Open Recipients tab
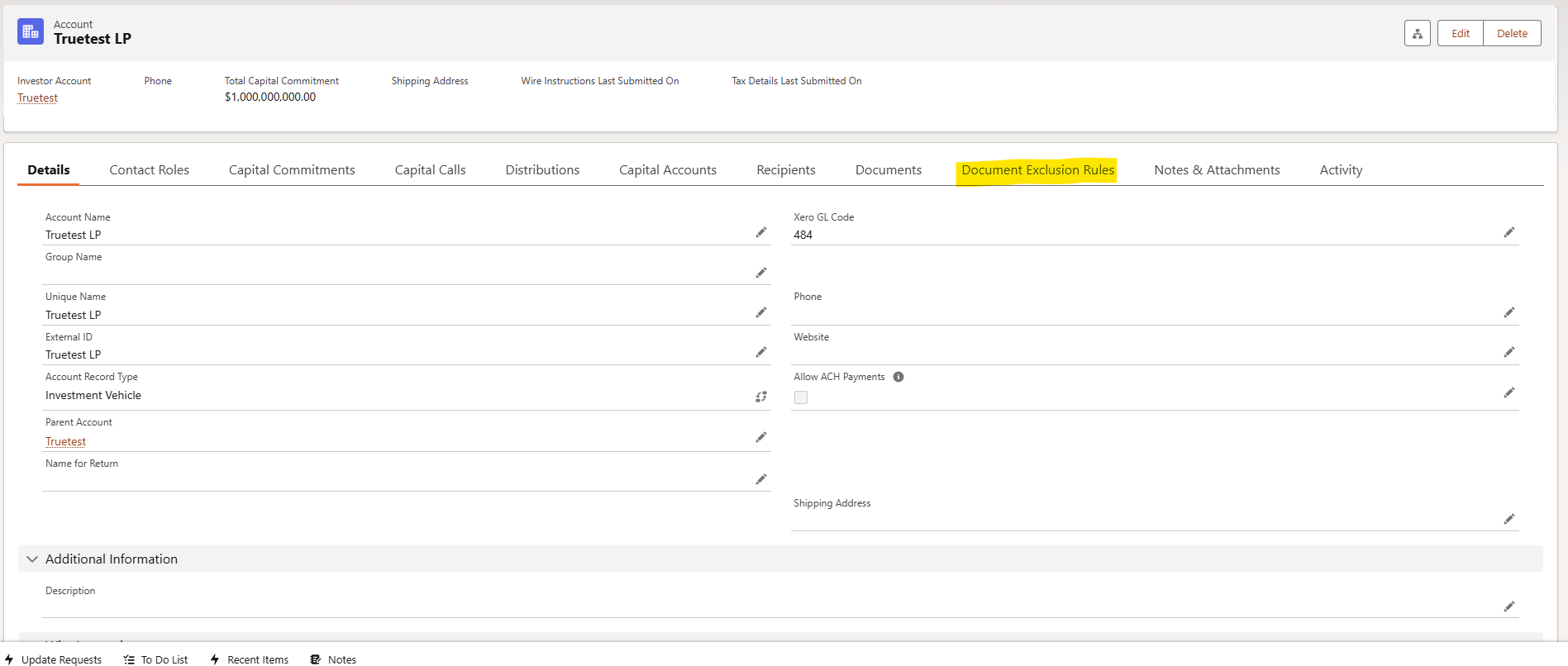The image size is (1568, 666). pos(786,169)
